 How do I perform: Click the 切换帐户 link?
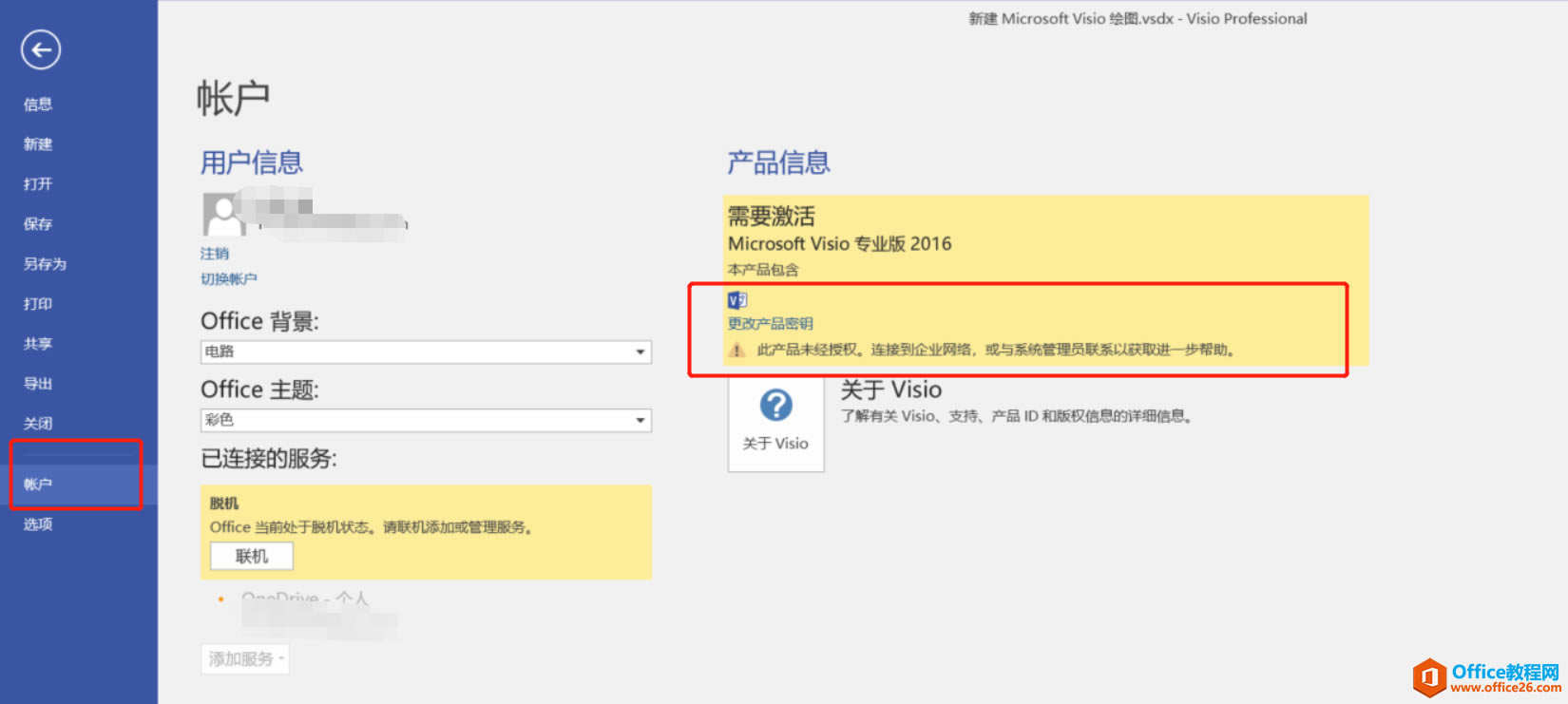(229, 278)
